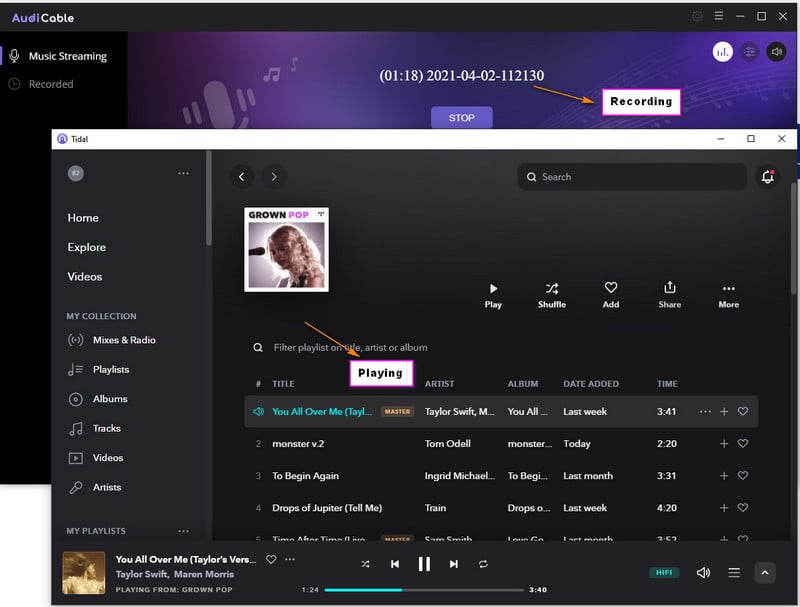
Task: Sort playlist by ARTIST column
Action: pos(439,384)
